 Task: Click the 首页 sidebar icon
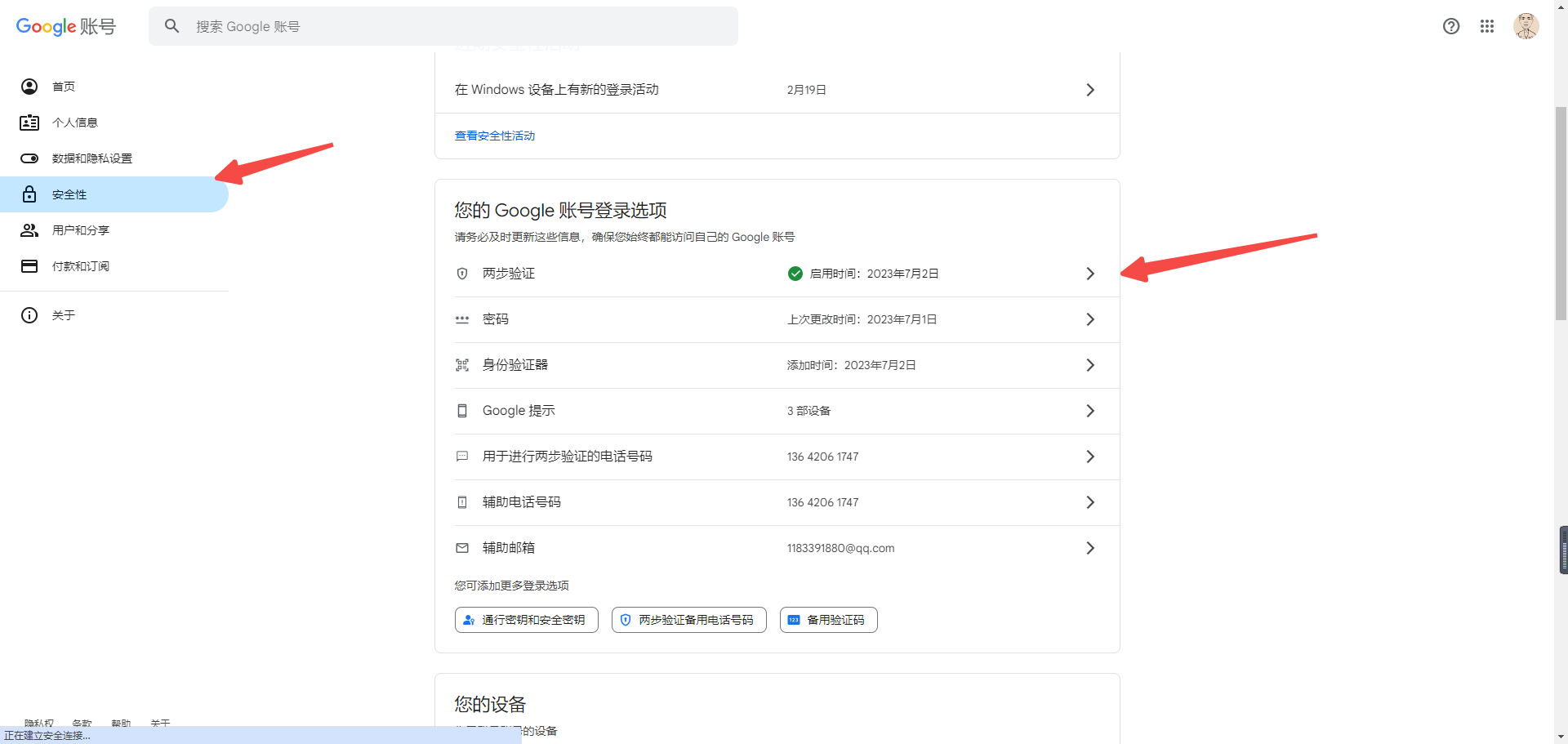[x=29, y=87]
